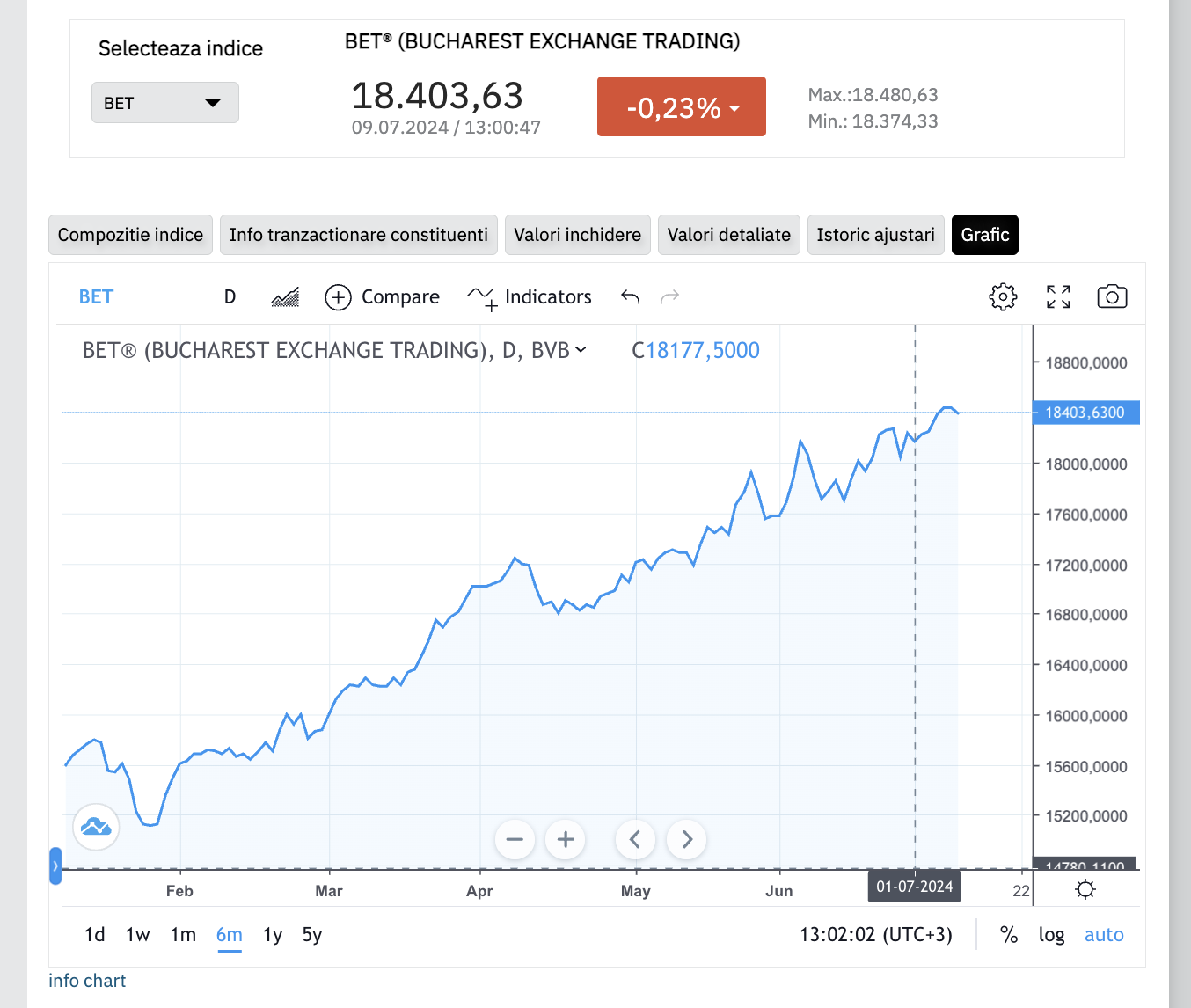Set range to 6m
Screen dimensions: 1191x1008
[230, 934]
